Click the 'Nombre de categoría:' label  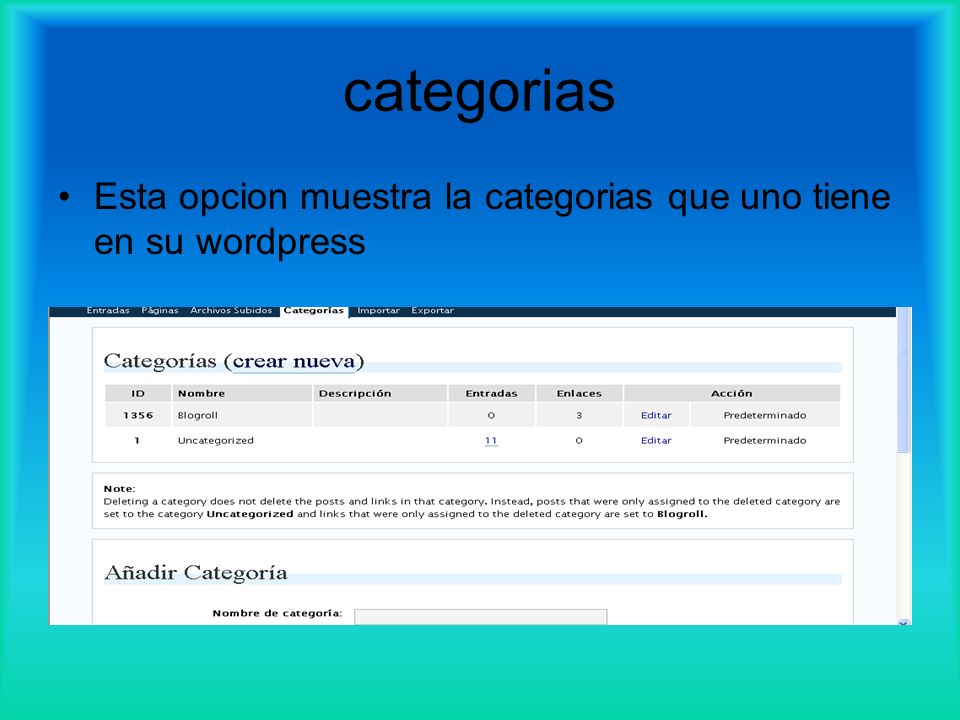pyautogui.click(x=277, y=613)
